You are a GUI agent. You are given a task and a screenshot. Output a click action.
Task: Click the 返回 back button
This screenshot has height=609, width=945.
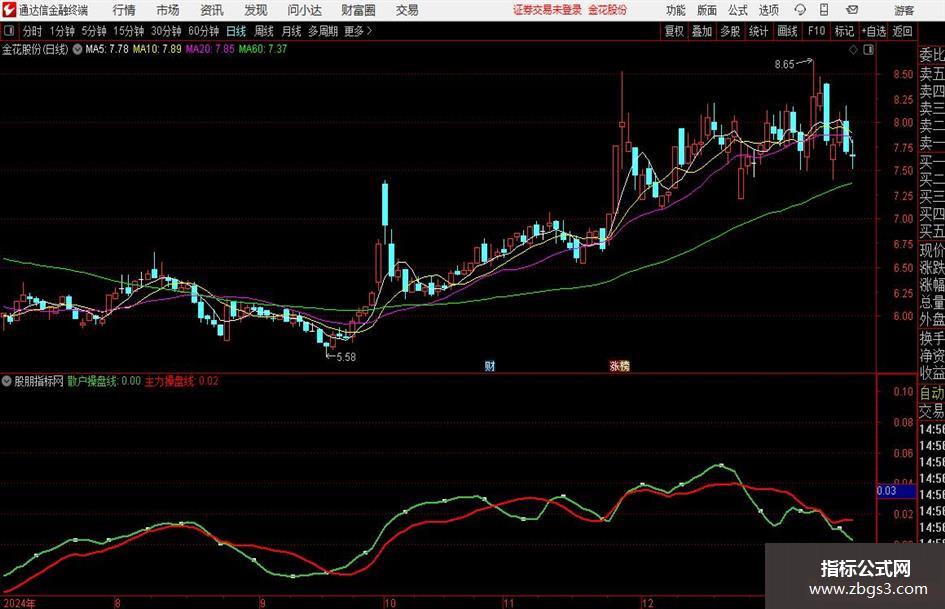pyautogui.click(x=902, y=31)
